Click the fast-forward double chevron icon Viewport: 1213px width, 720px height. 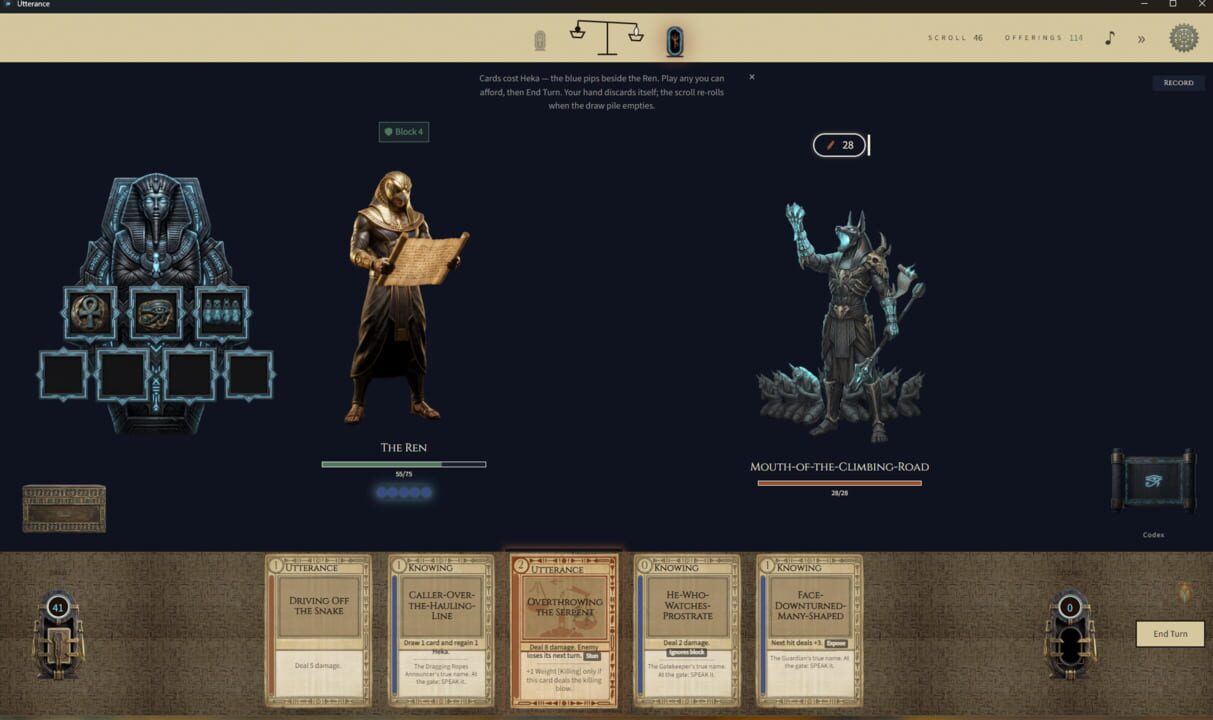click(1141, 39)
